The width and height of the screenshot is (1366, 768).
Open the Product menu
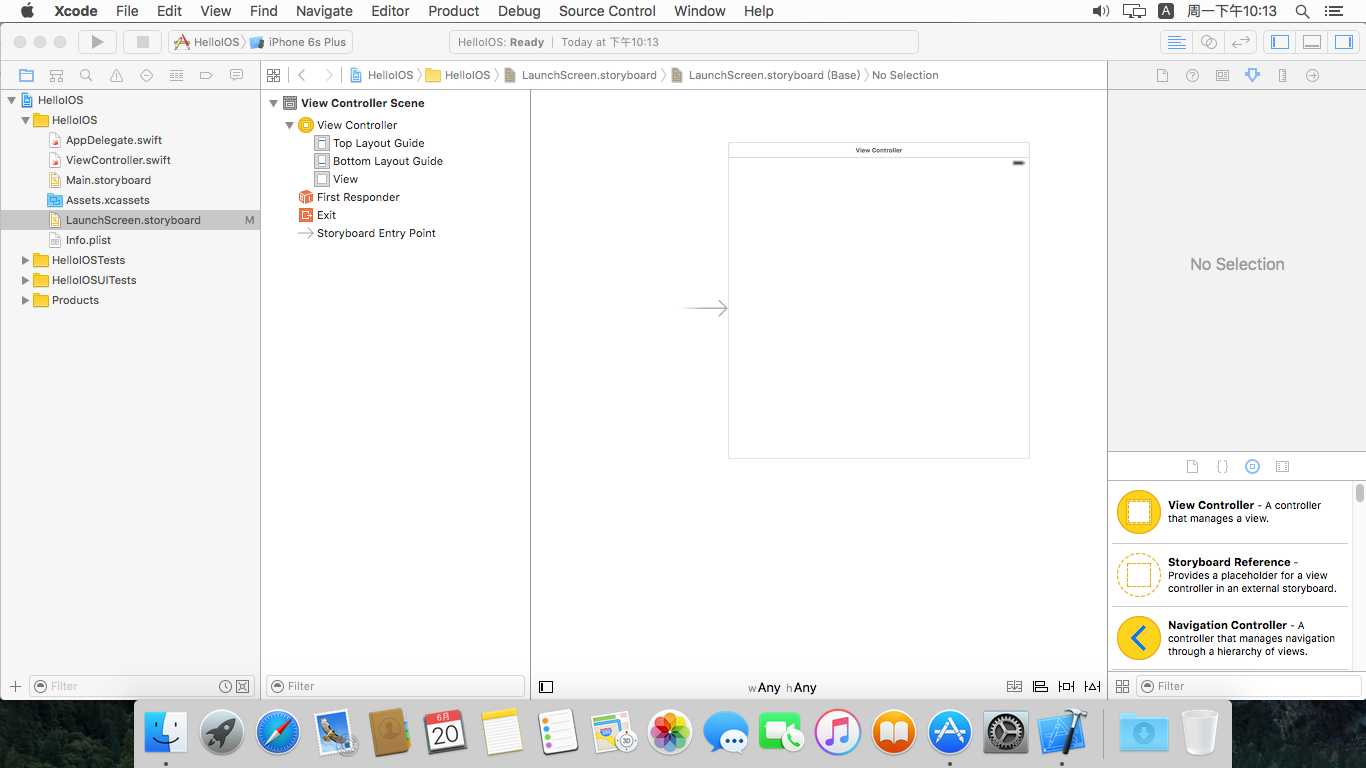454,11
